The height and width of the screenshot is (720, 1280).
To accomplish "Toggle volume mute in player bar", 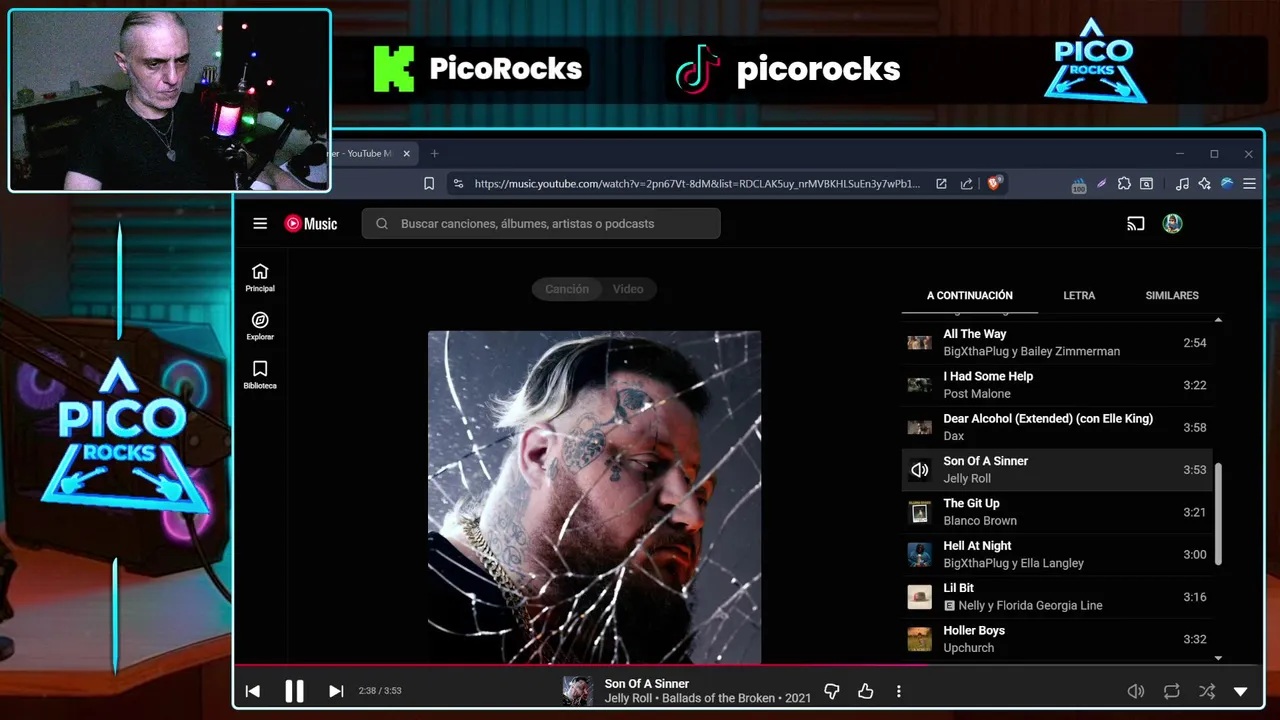I will [x=1136, y=691].
